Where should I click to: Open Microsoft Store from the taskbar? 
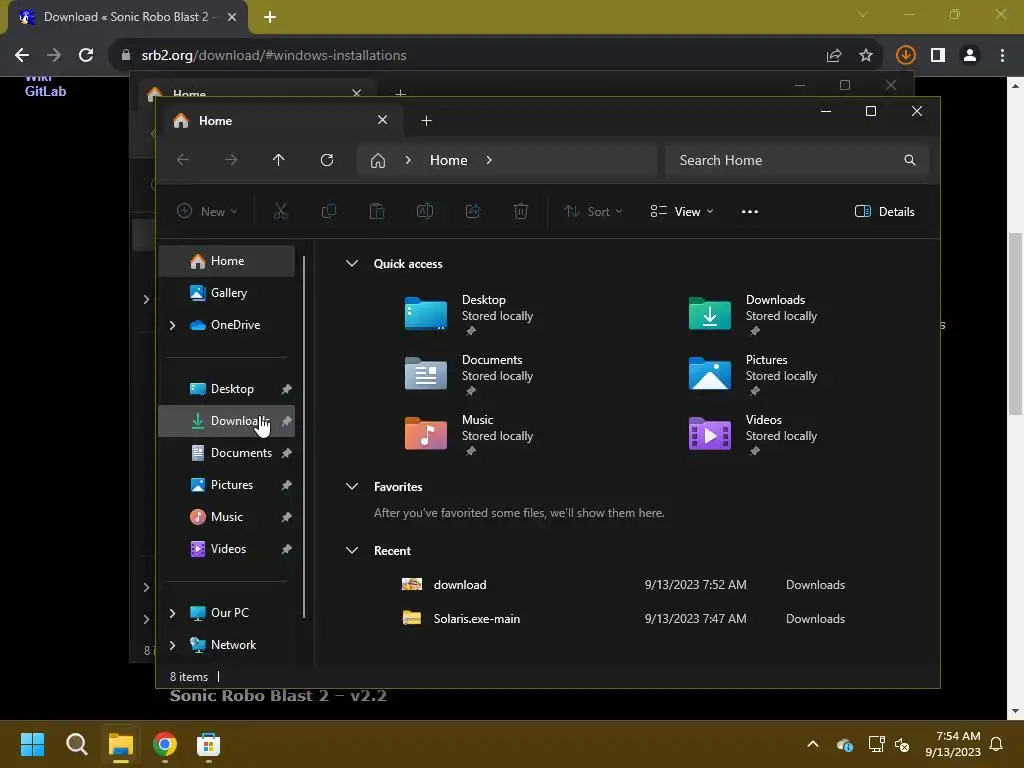[209, 744]
